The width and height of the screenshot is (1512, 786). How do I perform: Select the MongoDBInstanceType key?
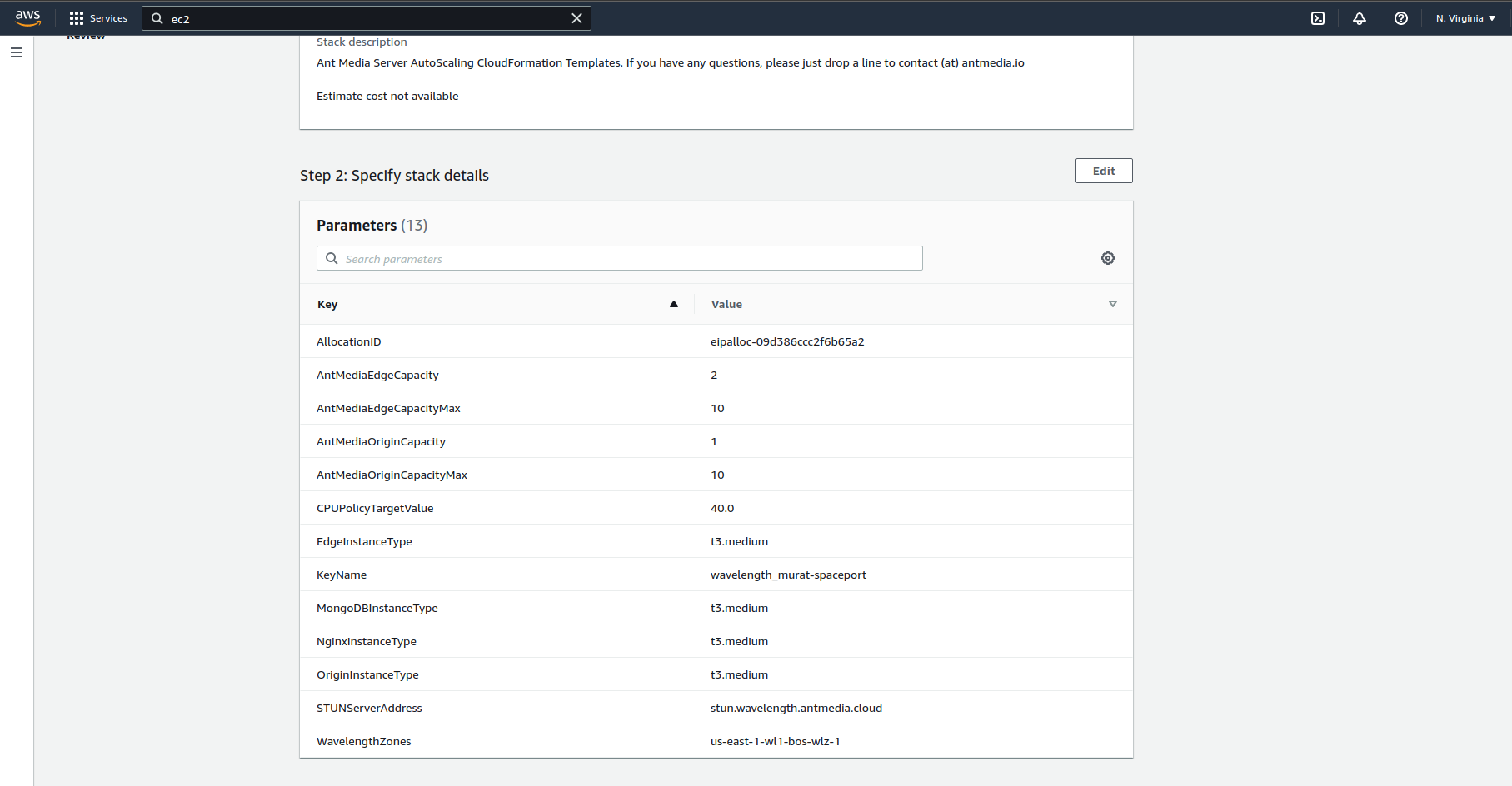(x=377, y=608)
